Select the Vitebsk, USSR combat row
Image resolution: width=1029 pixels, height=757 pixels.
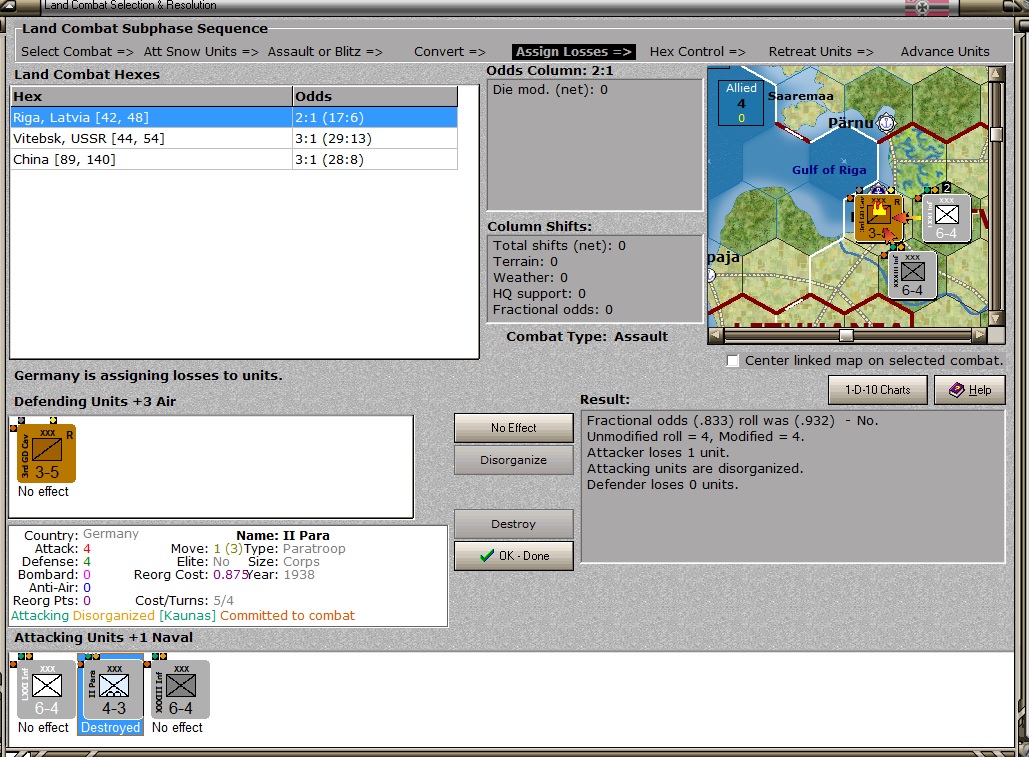(x=234, y=138)
